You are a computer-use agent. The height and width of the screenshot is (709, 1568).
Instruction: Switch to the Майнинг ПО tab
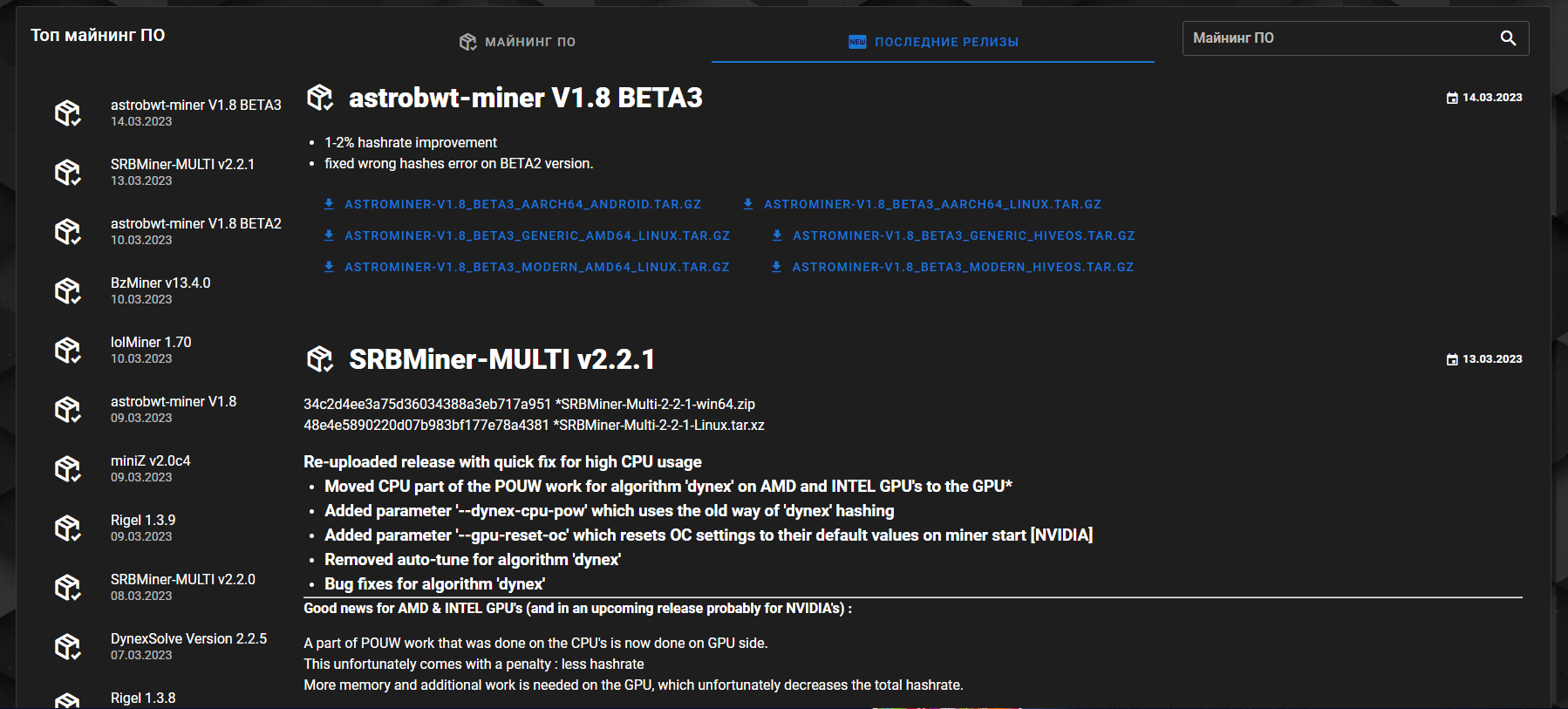[518, 42]
